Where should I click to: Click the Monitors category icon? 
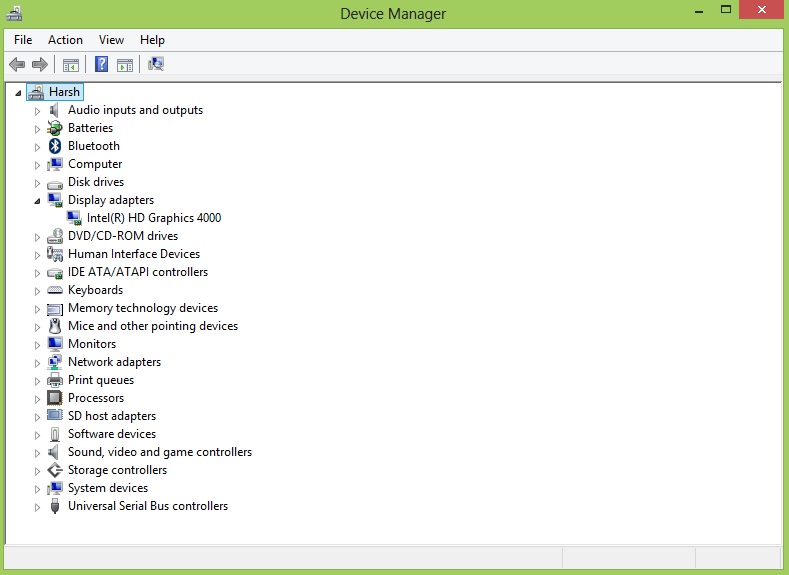pos(55,344)
